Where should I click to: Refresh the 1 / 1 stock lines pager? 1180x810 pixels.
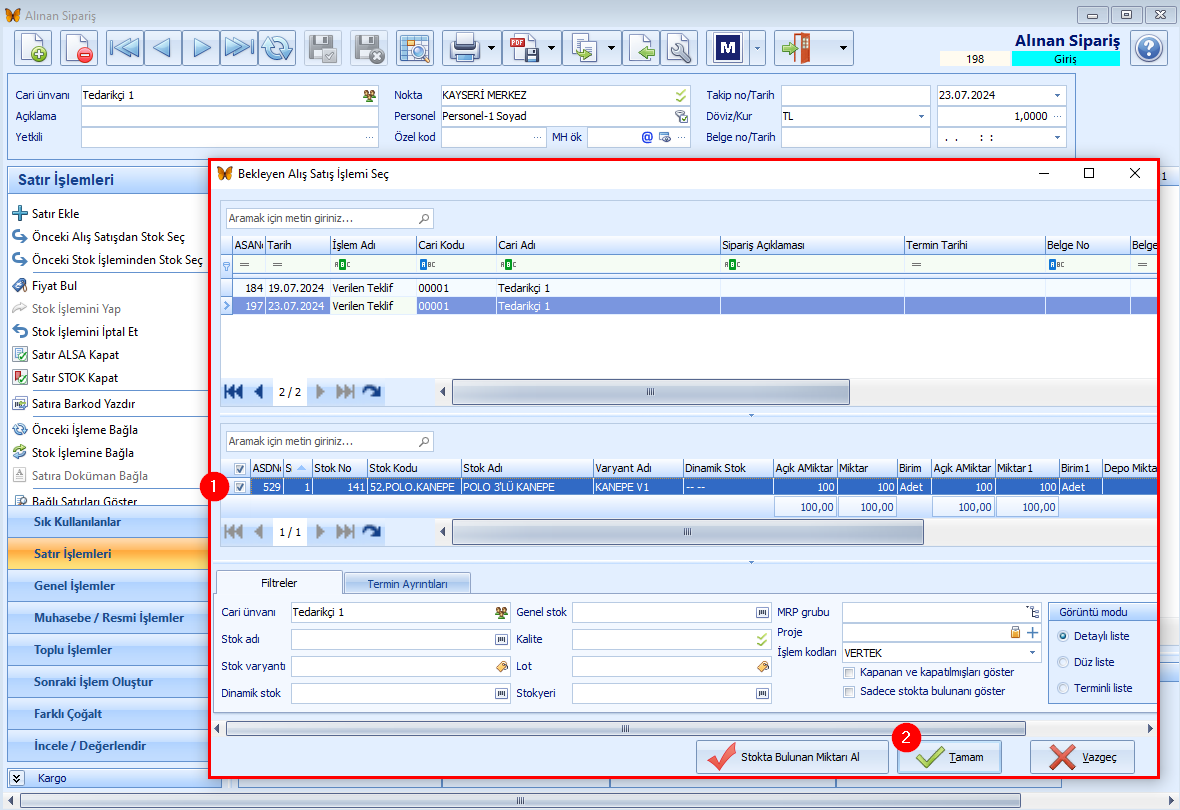[372, 531]
